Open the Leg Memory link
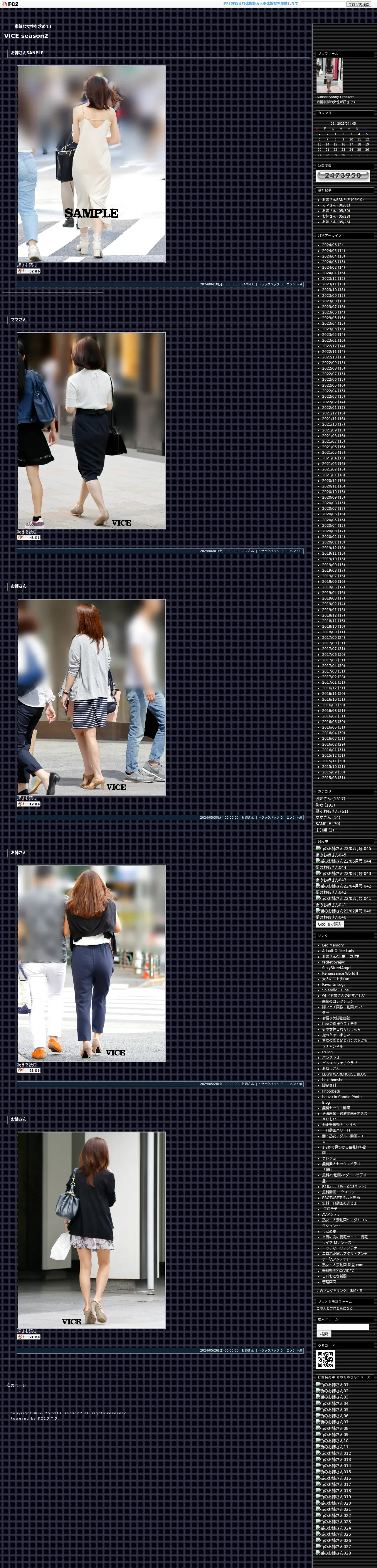 pos(333,945)
